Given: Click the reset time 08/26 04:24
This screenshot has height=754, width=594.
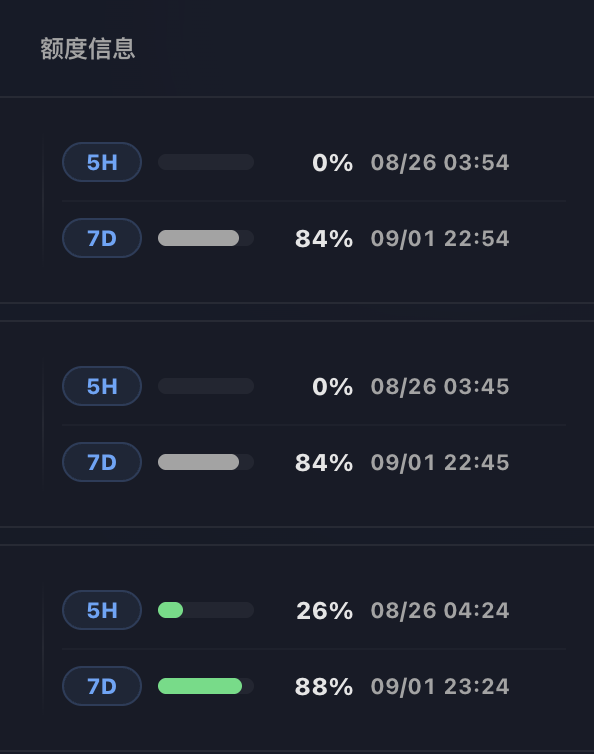Looking at the screenshot, I should coord(440,611).
